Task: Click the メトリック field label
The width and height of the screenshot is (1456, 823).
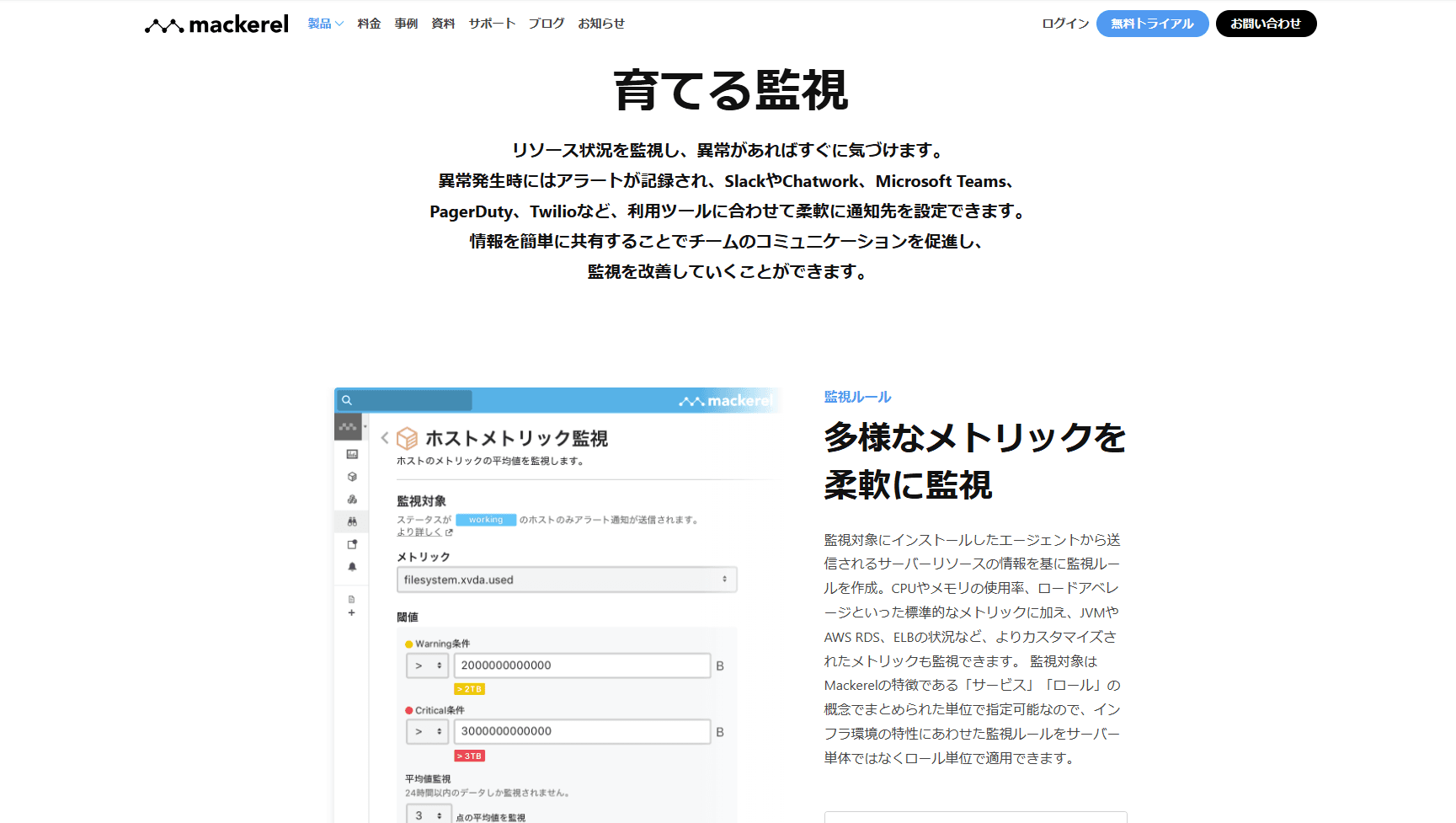Action: tap(424, 557)
